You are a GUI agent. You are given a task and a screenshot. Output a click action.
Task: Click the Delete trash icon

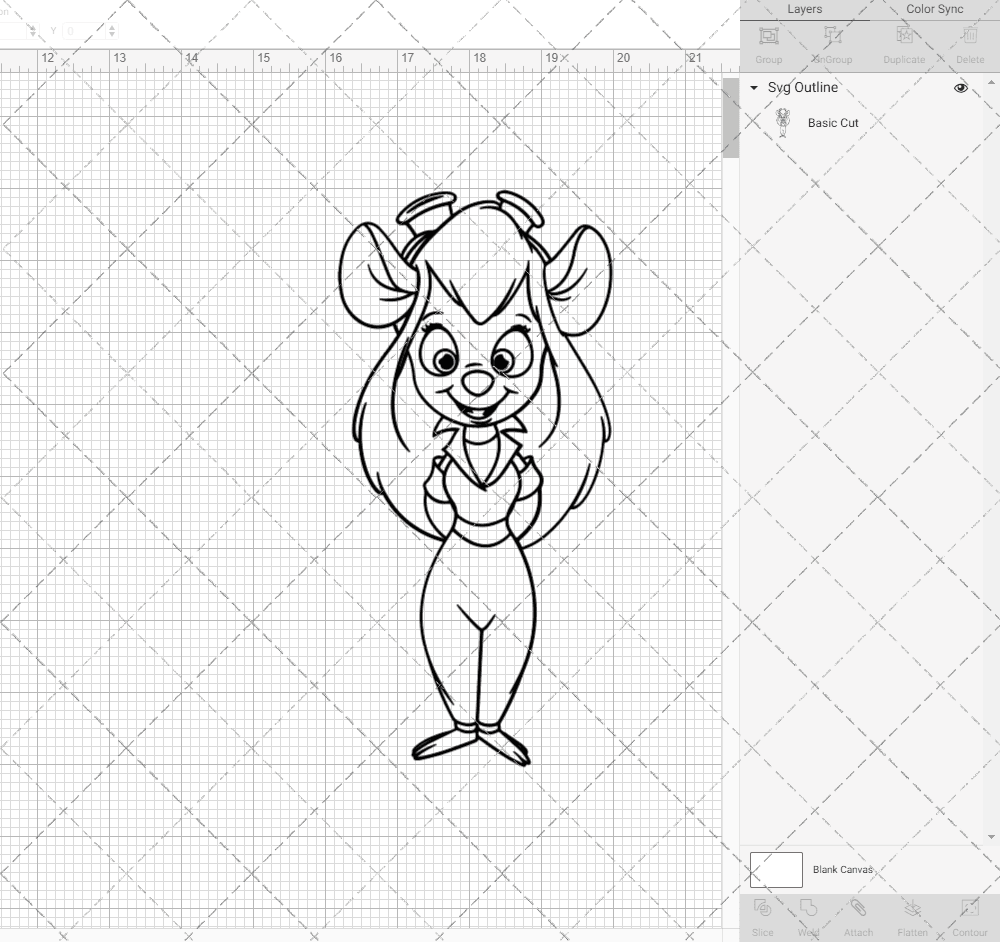pos(970,36)
